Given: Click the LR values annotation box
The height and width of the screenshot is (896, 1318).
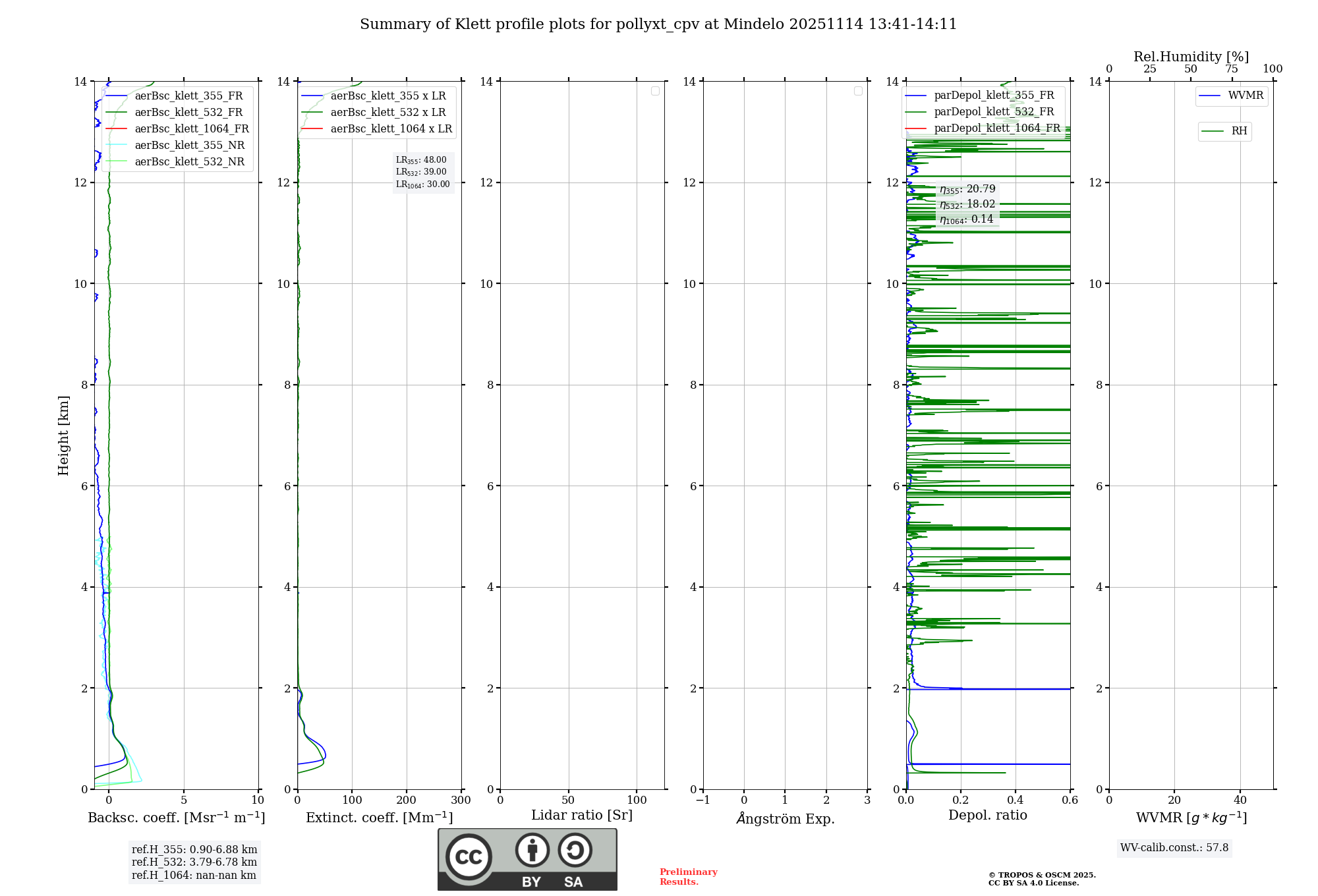Looking at the screenshot, I should (x=422, y=172).
